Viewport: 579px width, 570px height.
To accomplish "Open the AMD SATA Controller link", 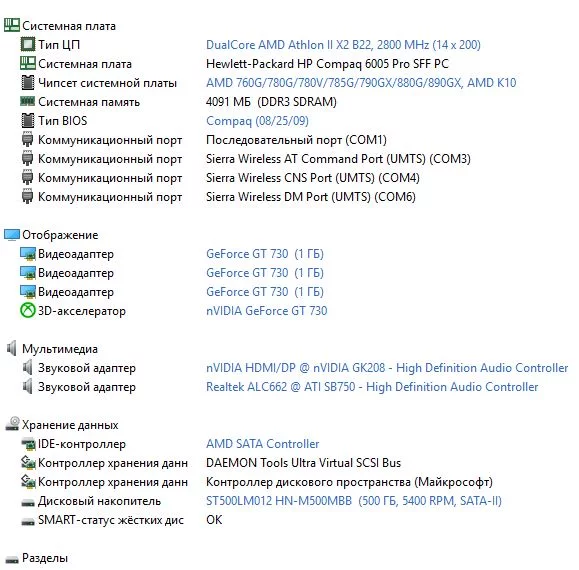I will click(263, 444).
